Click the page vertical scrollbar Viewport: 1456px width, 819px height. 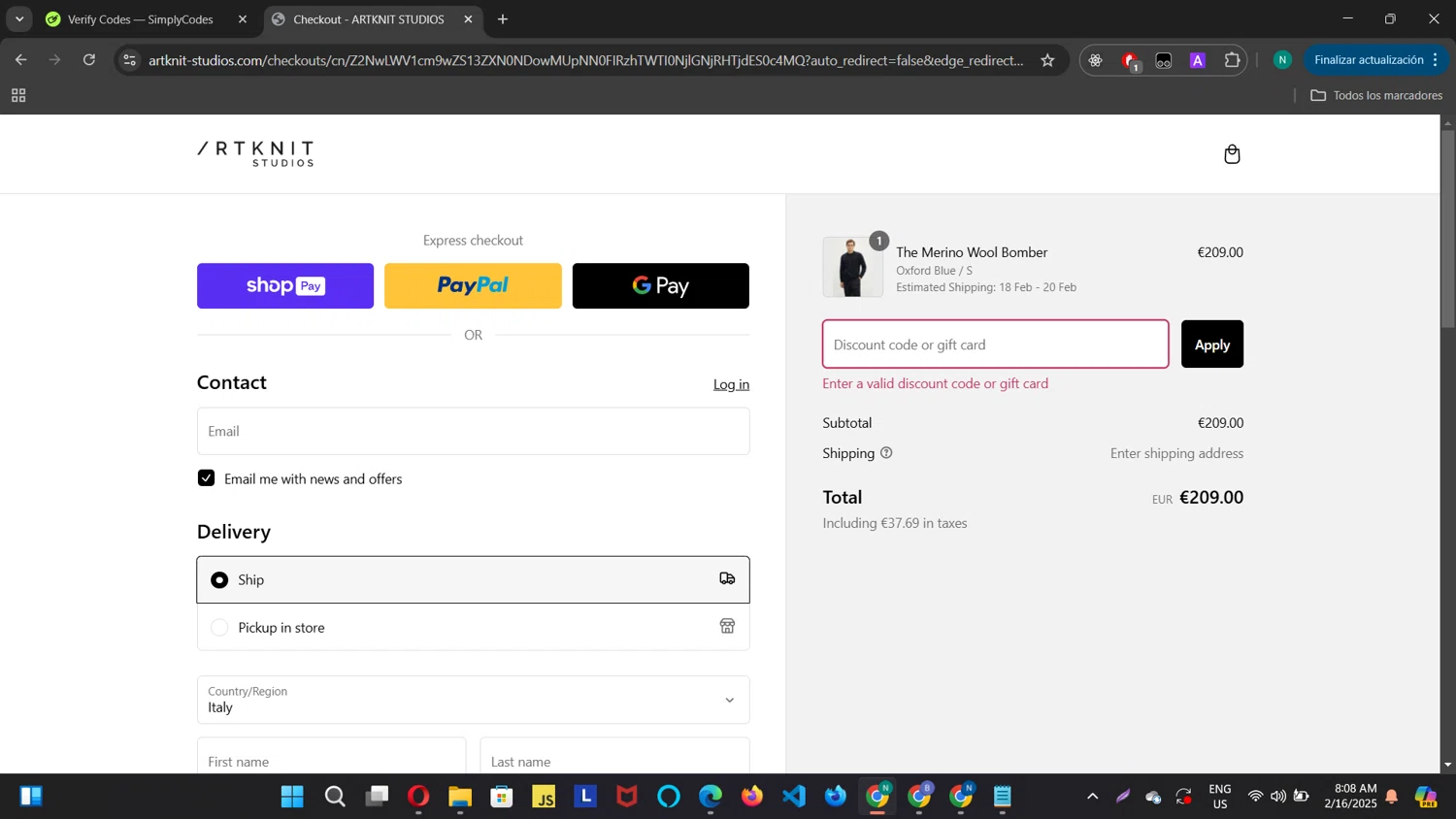(1447, 229)
